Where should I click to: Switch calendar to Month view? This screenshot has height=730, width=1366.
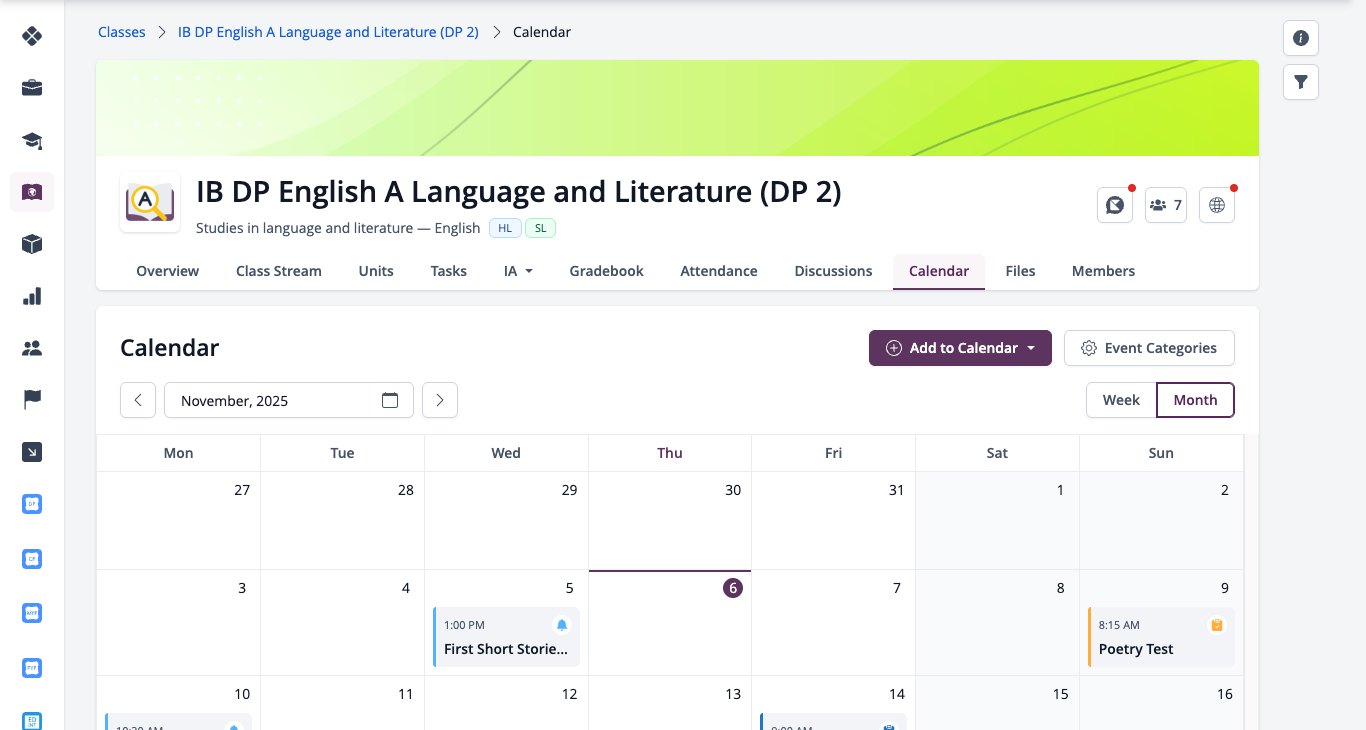click(x=1196, y=400)
